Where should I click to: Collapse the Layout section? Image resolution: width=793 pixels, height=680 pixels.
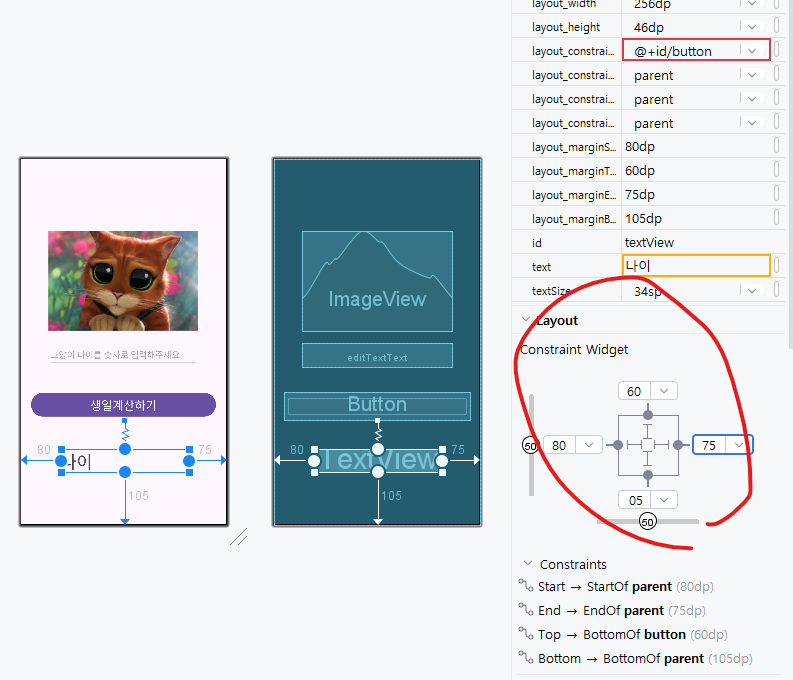(x=526, y=320)
